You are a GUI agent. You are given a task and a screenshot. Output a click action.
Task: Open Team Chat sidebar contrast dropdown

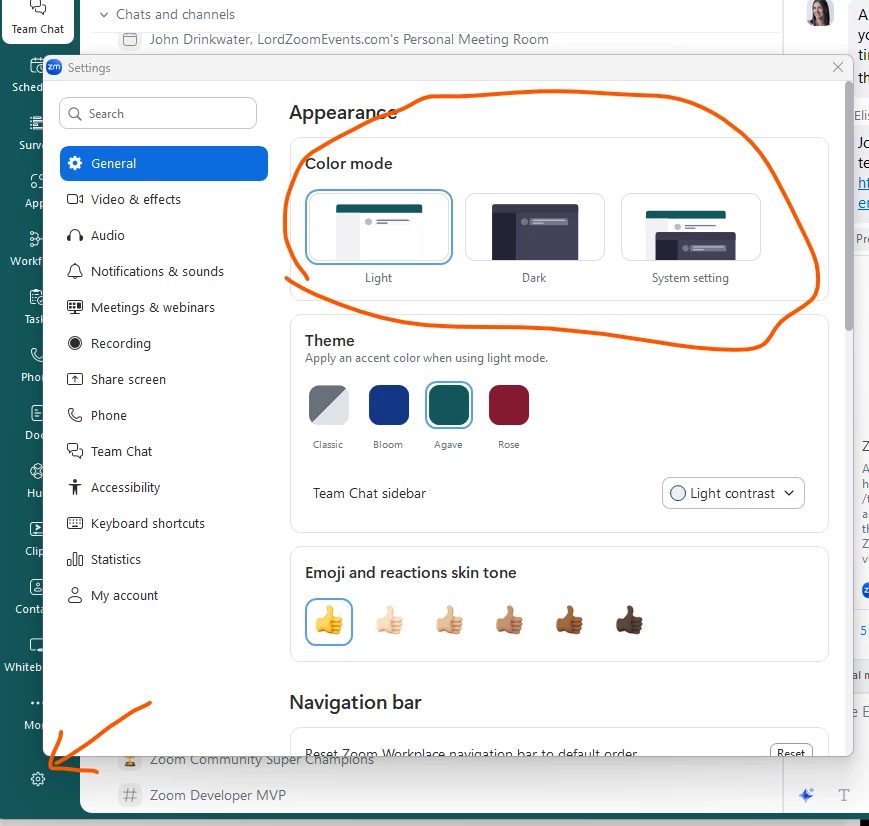click(x=733, y=493)
